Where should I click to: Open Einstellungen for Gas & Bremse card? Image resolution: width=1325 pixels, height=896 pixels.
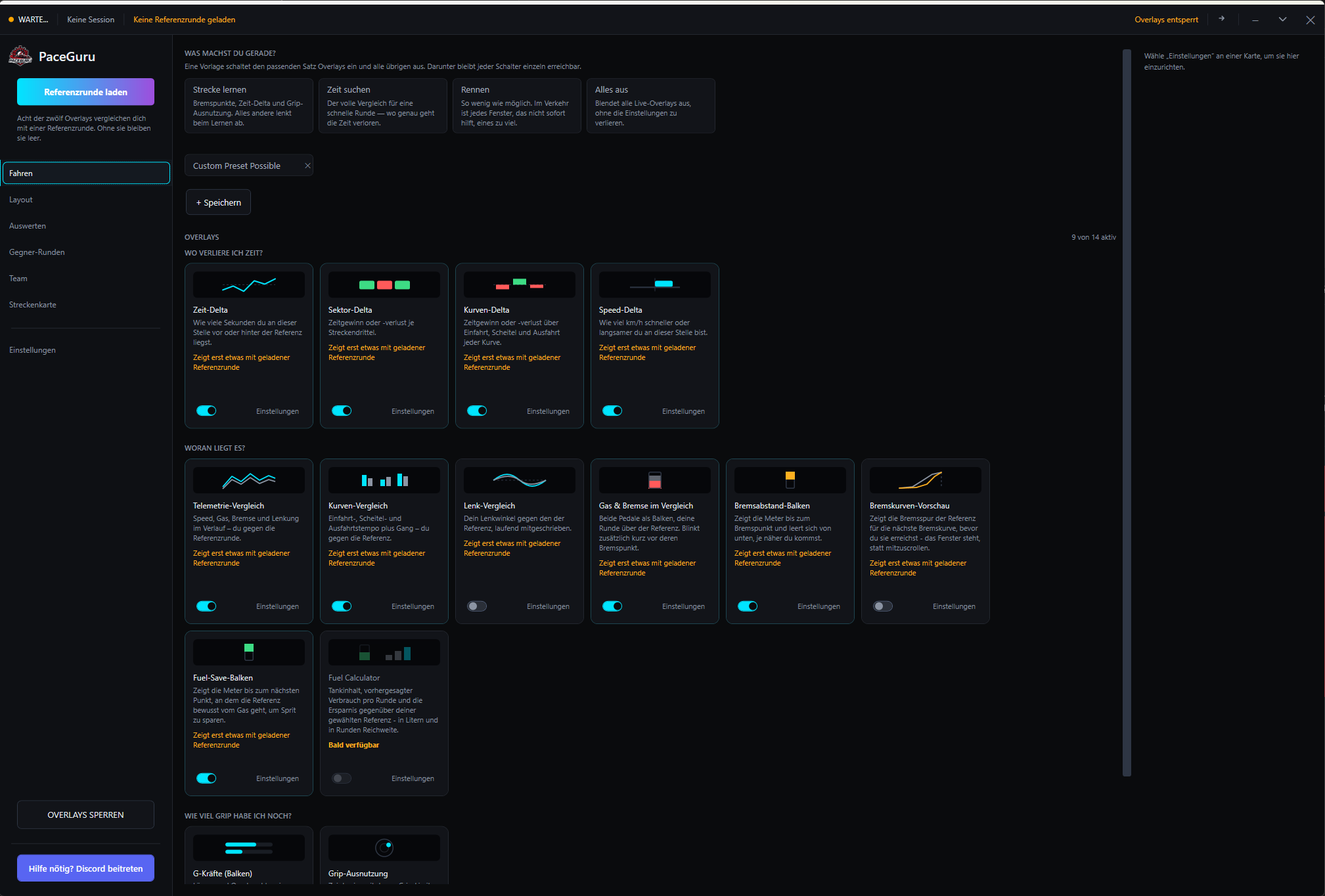point(683,606)
